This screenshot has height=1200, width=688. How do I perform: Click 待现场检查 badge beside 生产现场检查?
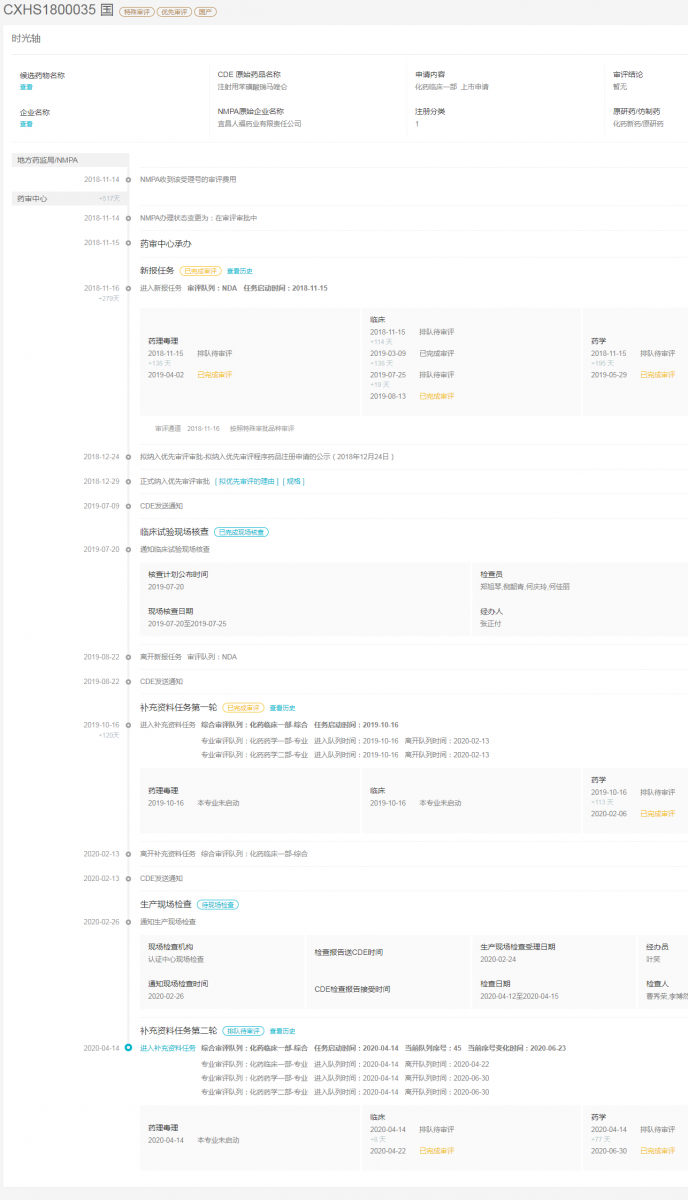coord(217,904)
